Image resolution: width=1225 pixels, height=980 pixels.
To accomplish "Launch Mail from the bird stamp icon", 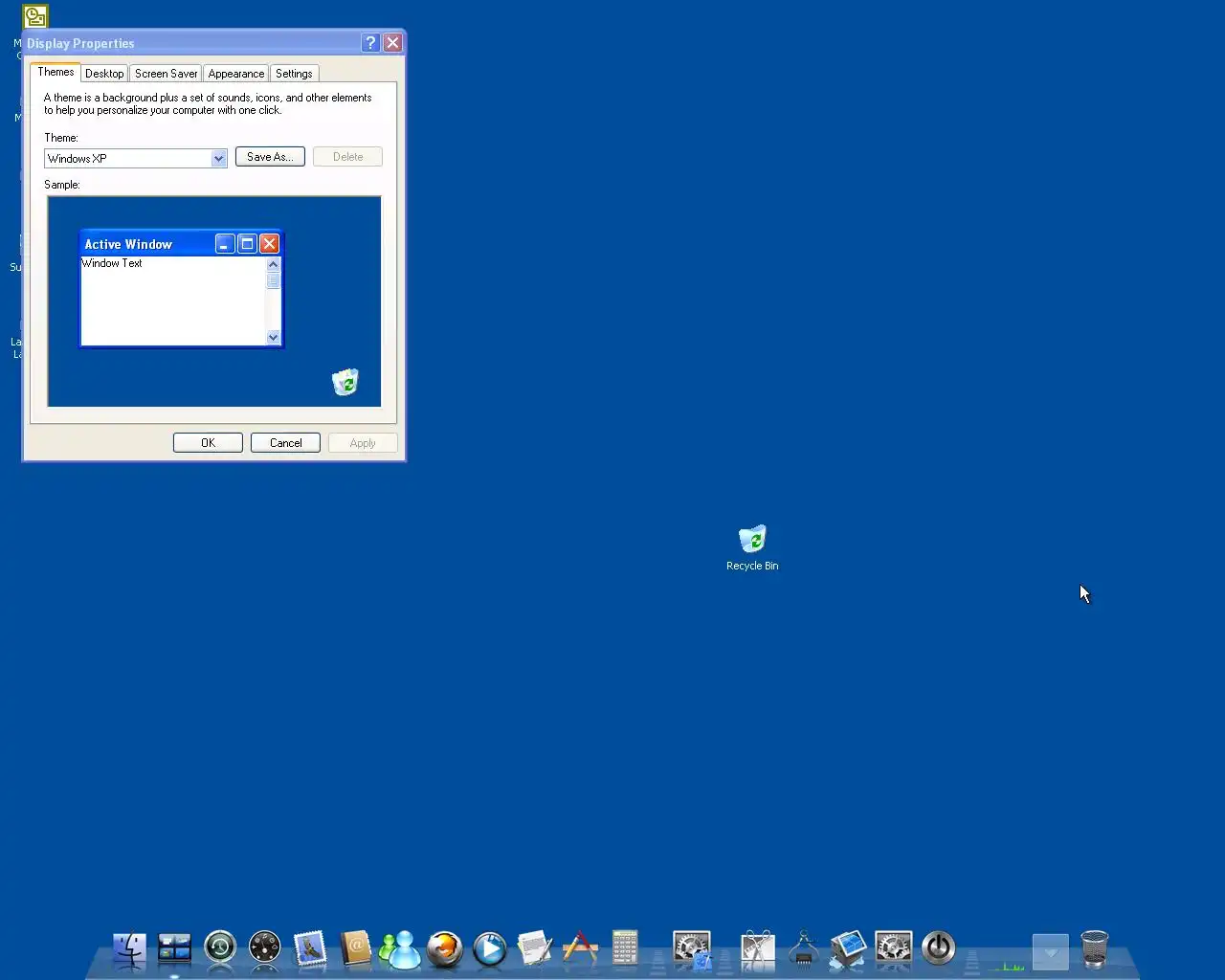I will click(x=310, y=948).
